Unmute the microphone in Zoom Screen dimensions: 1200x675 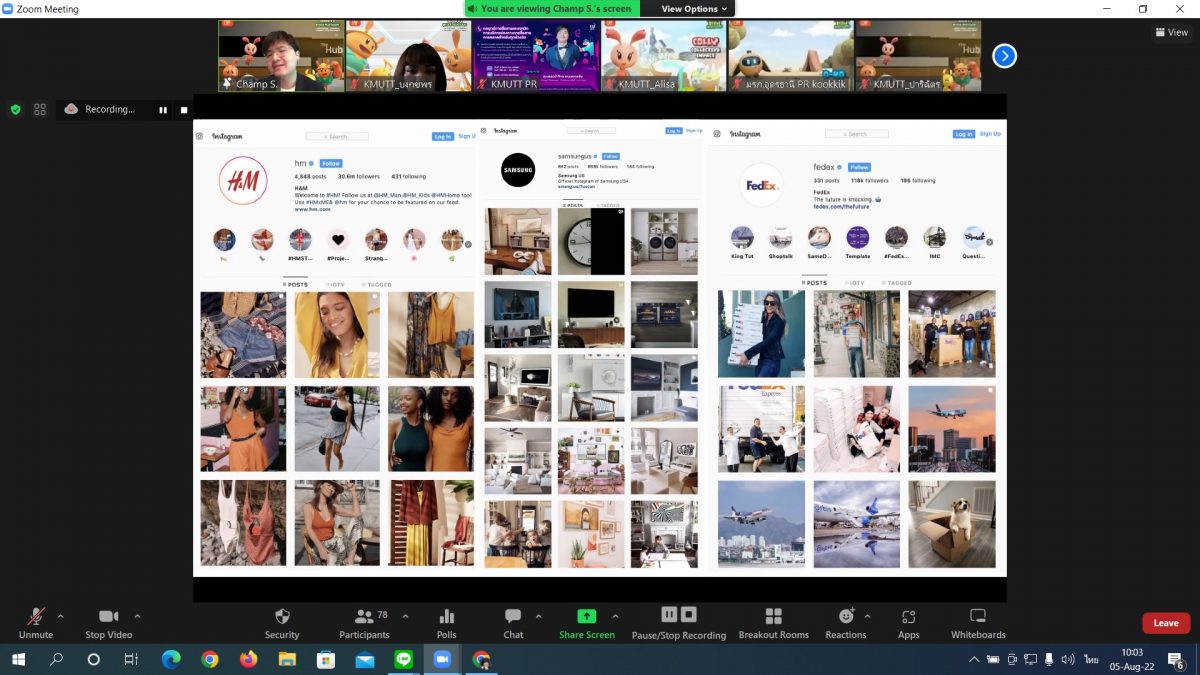coord(36,617)
